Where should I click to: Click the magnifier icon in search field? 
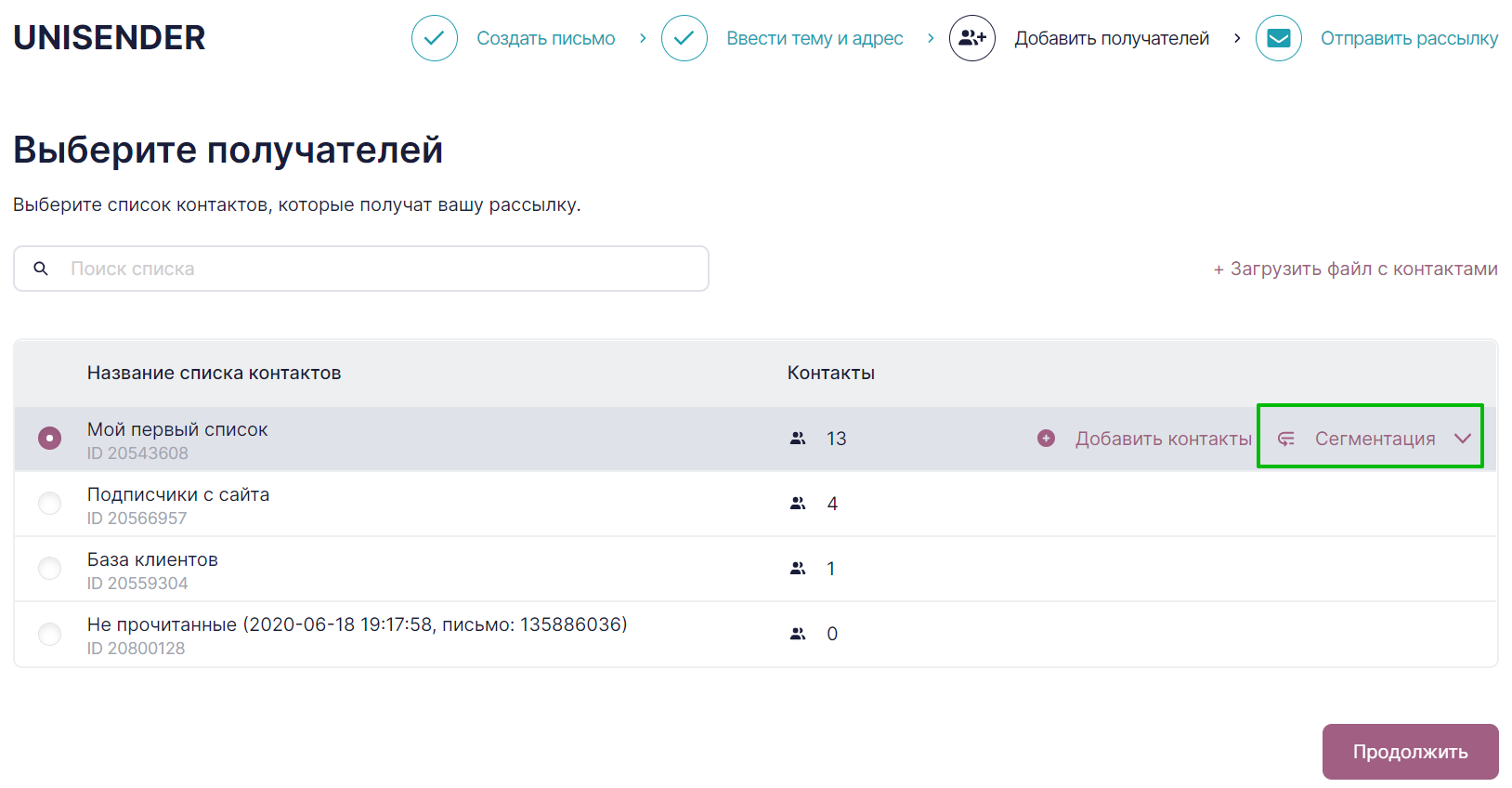(41, 269)
